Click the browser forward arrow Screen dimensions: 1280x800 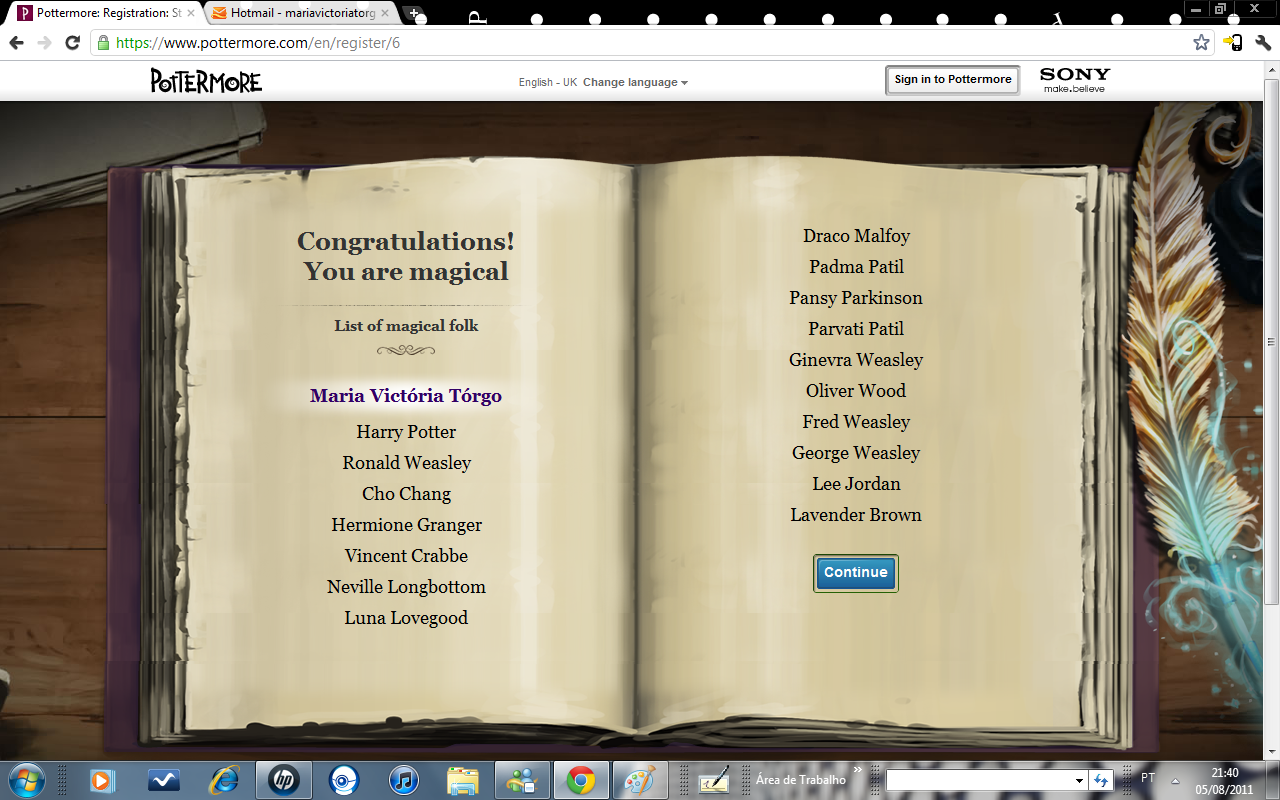pyautogui.click(x=44, y=43)
